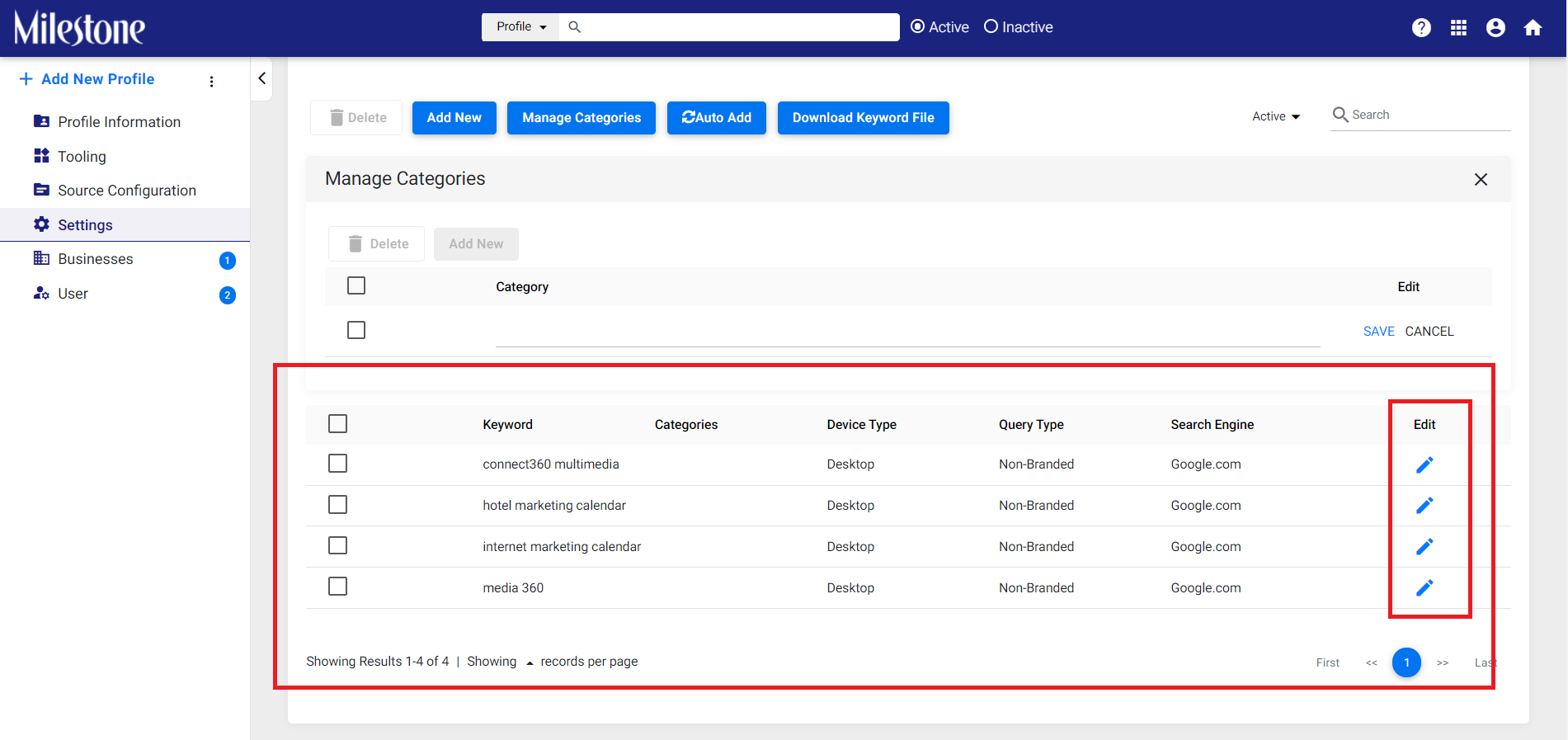Viewport: 1568px width, 740px height.
Task: Tick the new category row checkbox
Action: [x=356, y=330]
